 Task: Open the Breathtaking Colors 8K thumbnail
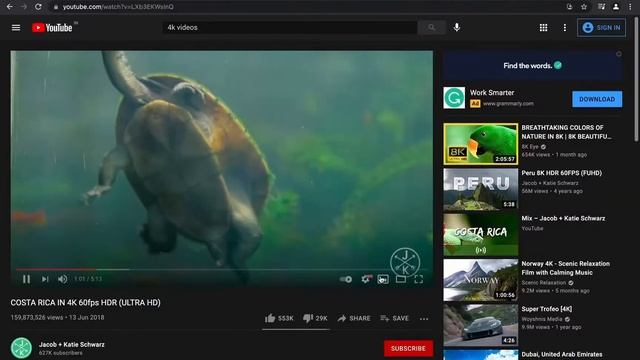click(480, 144)
